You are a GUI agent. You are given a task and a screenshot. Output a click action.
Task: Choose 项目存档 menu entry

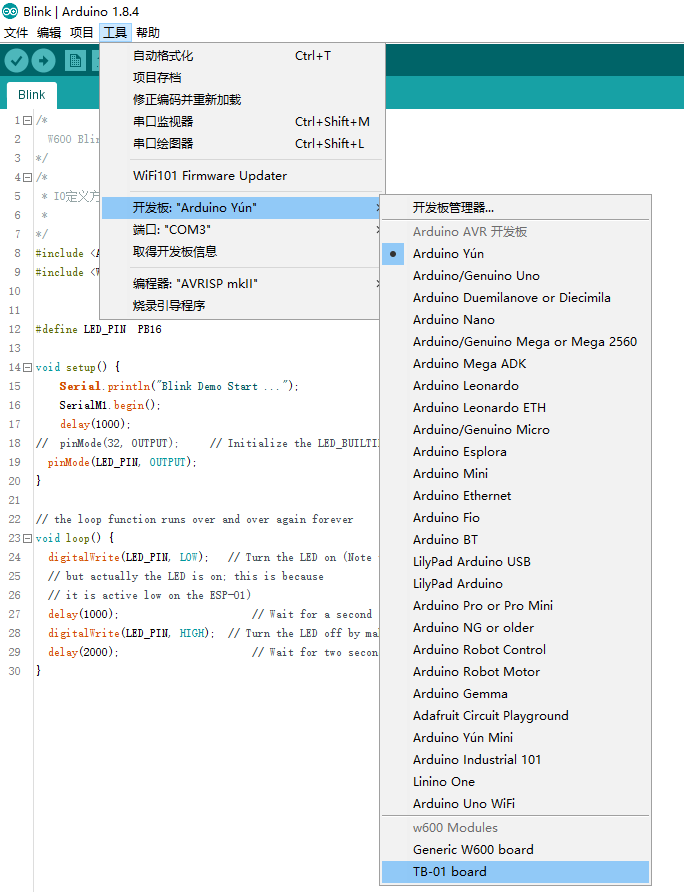[x=242, y=77]
